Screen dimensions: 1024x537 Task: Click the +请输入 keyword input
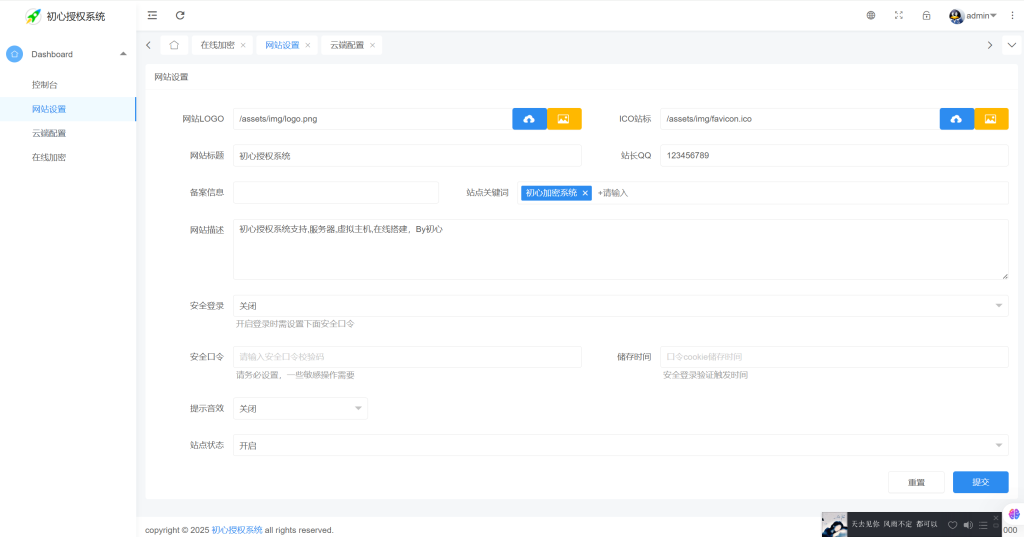pyautogui.click(x=613, y=193)
